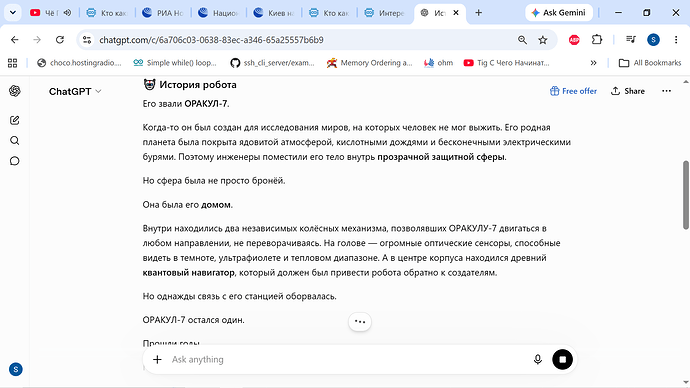Go forward in browser history
The image size is (690, 388).
coord(37,40)
